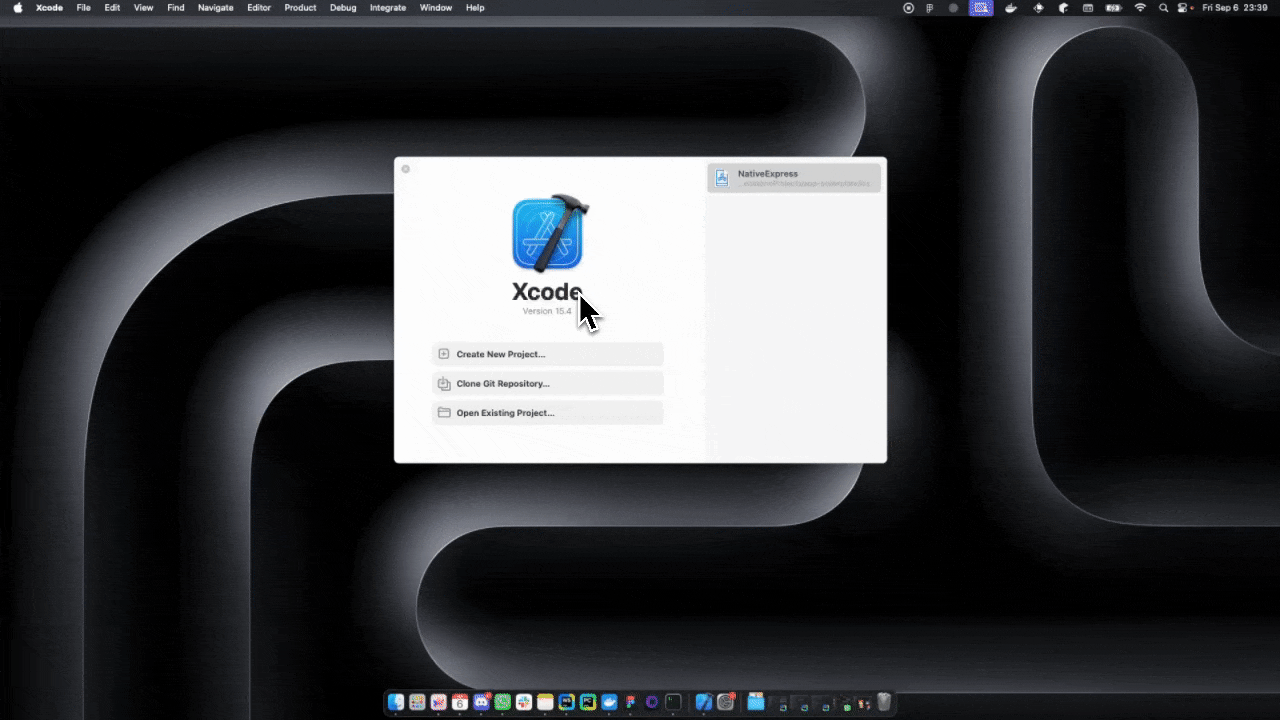Open the Help menu

pyautogui.click(x=475, y=8)
